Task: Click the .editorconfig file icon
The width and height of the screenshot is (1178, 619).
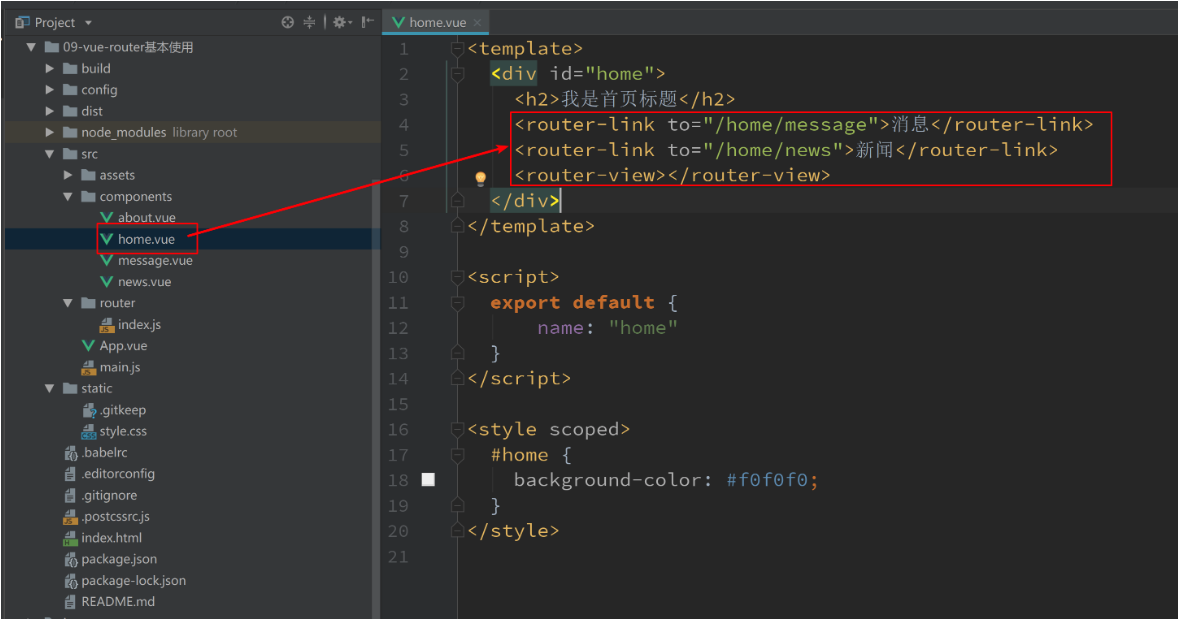Action: pos(71,474)
